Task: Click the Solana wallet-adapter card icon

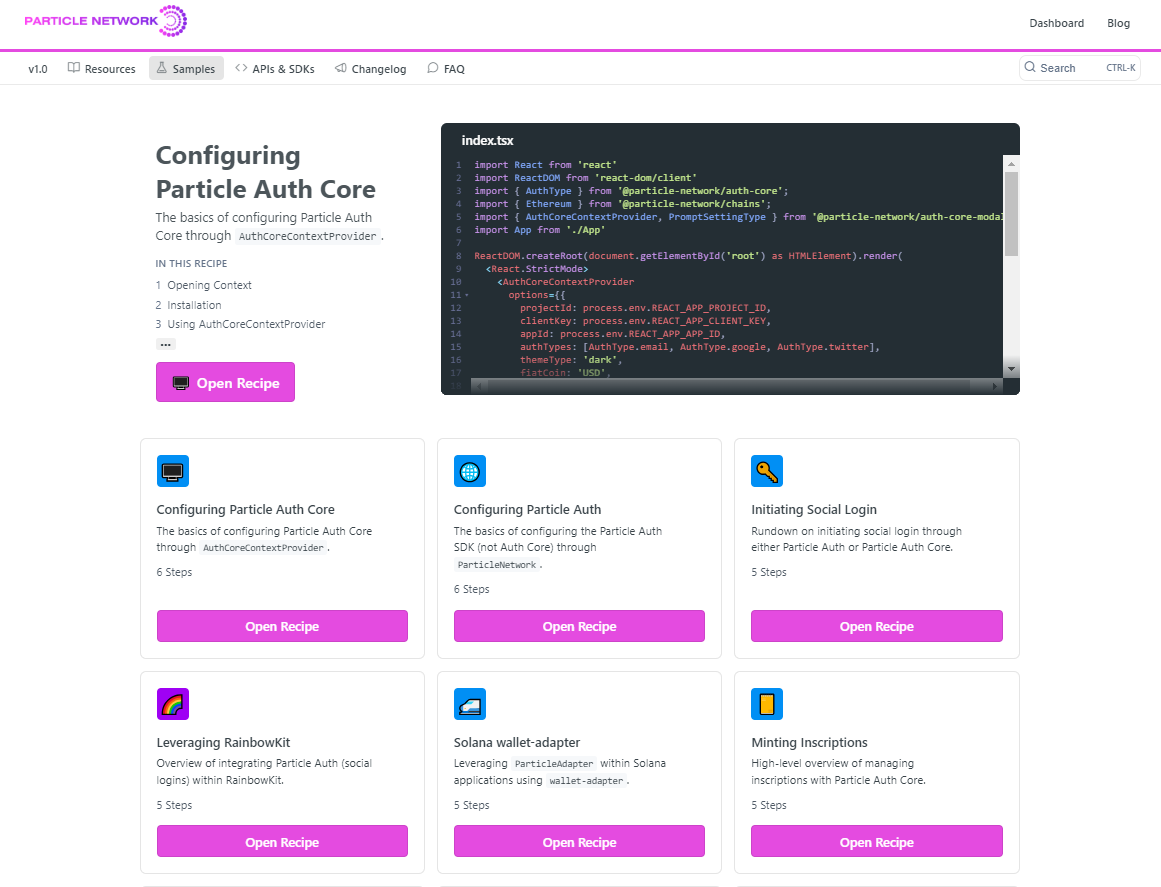Action: point(469,703)
